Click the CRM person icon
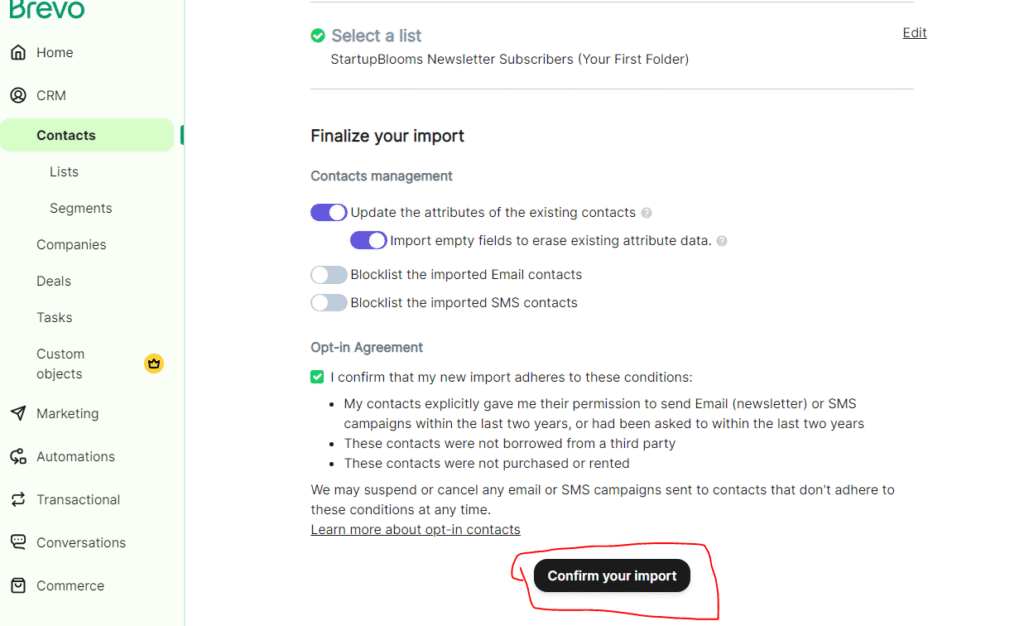Viewport: 1024px width, 626px height. 18,96
